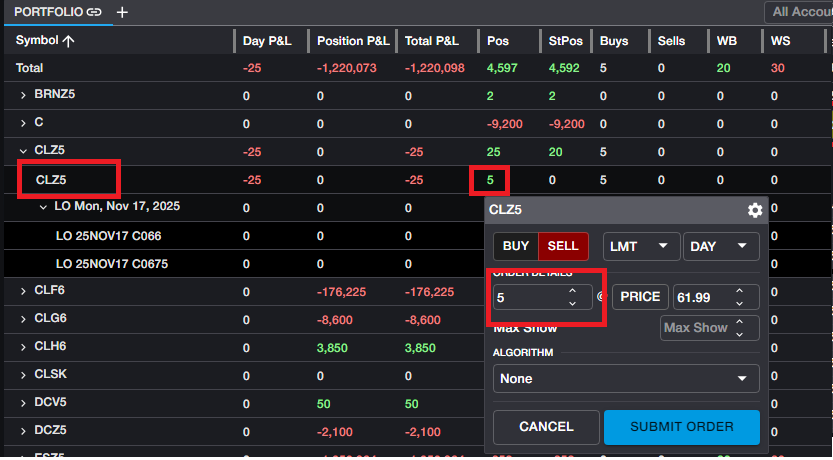Decrease Max Show with down arrow
Image resolution: width=833 pixels, height=460 pixels.
pyautogui.click(x=739, y=334)
